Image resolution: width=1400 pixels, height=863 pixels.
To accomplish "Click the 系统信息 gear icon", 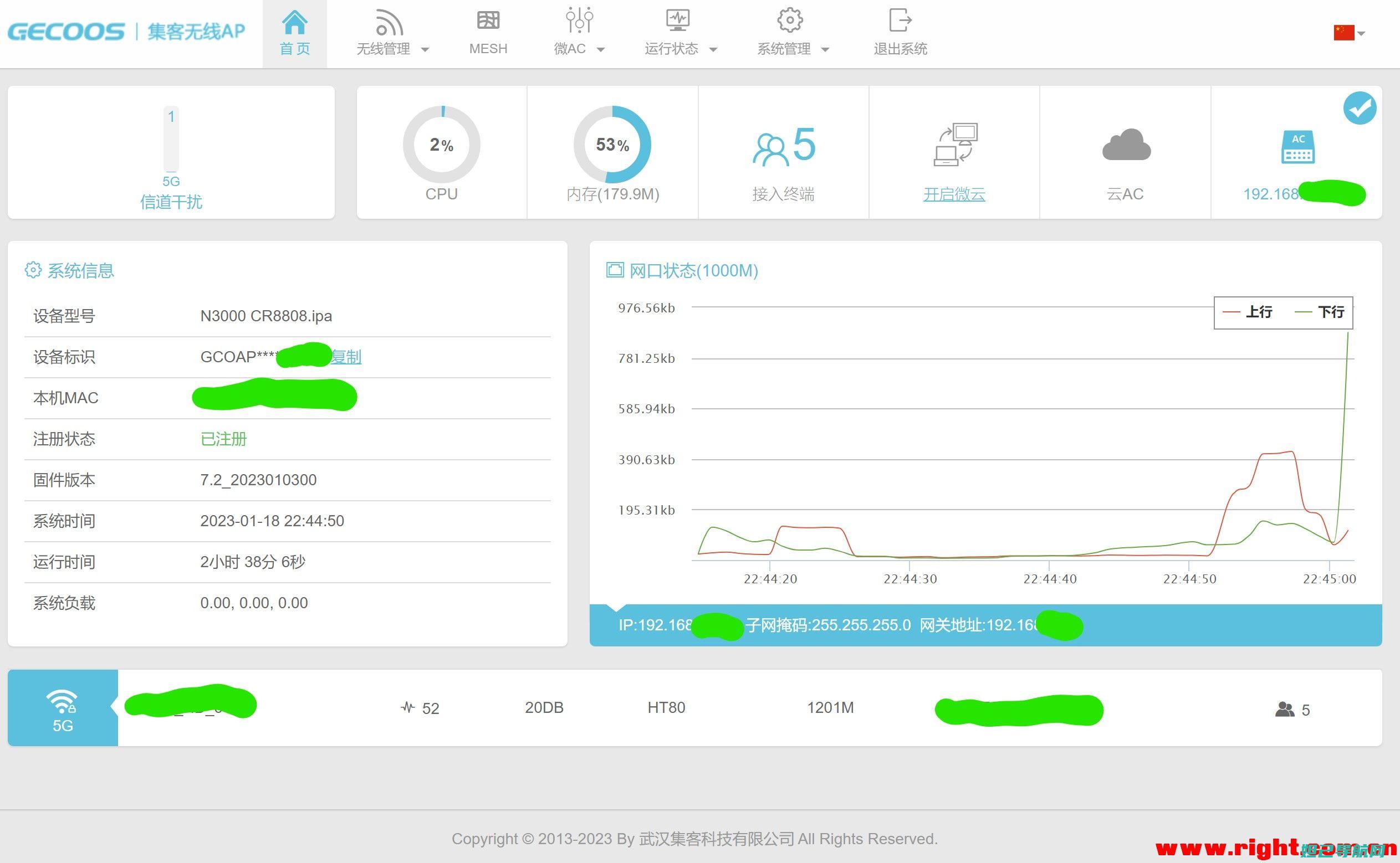I will coord(33,270).
